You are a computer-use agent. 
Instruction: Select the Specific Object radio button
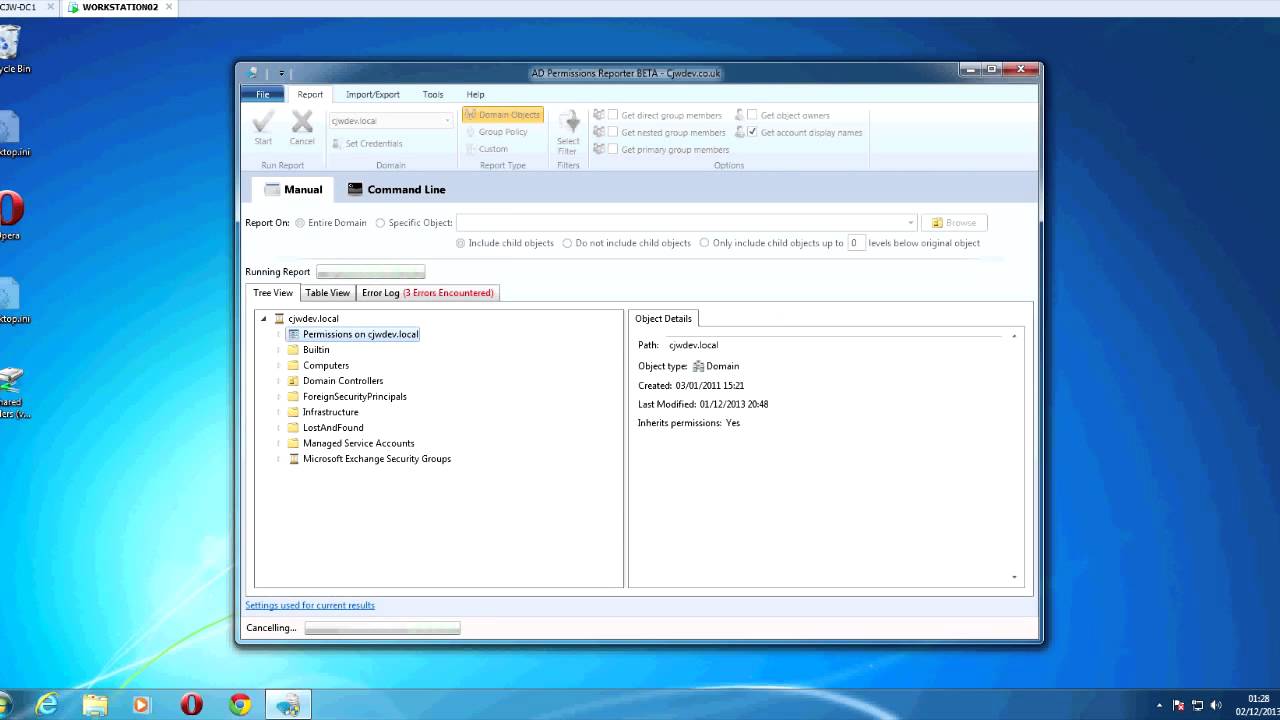click(380, 223)
